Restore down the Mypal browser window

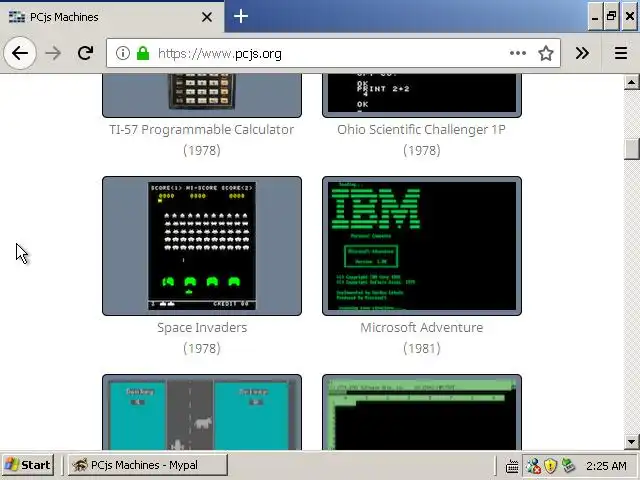[x=611, y=16]
